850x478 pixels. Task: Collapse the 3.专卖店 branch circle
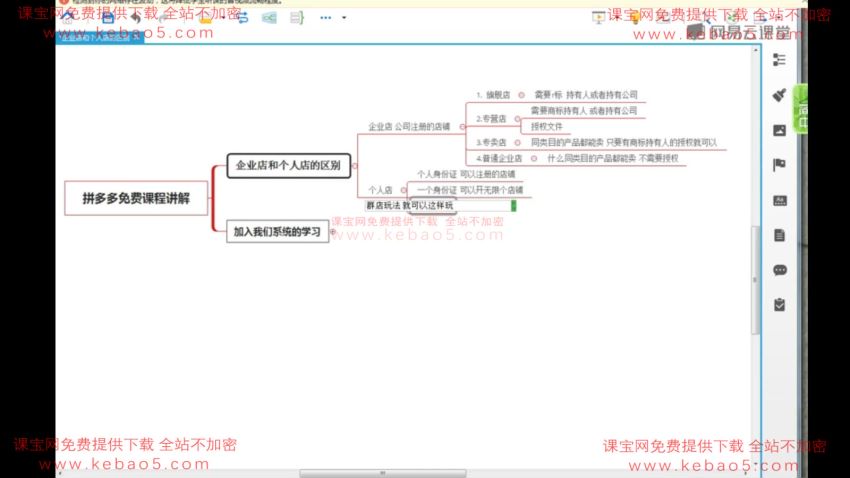(517, 143)
